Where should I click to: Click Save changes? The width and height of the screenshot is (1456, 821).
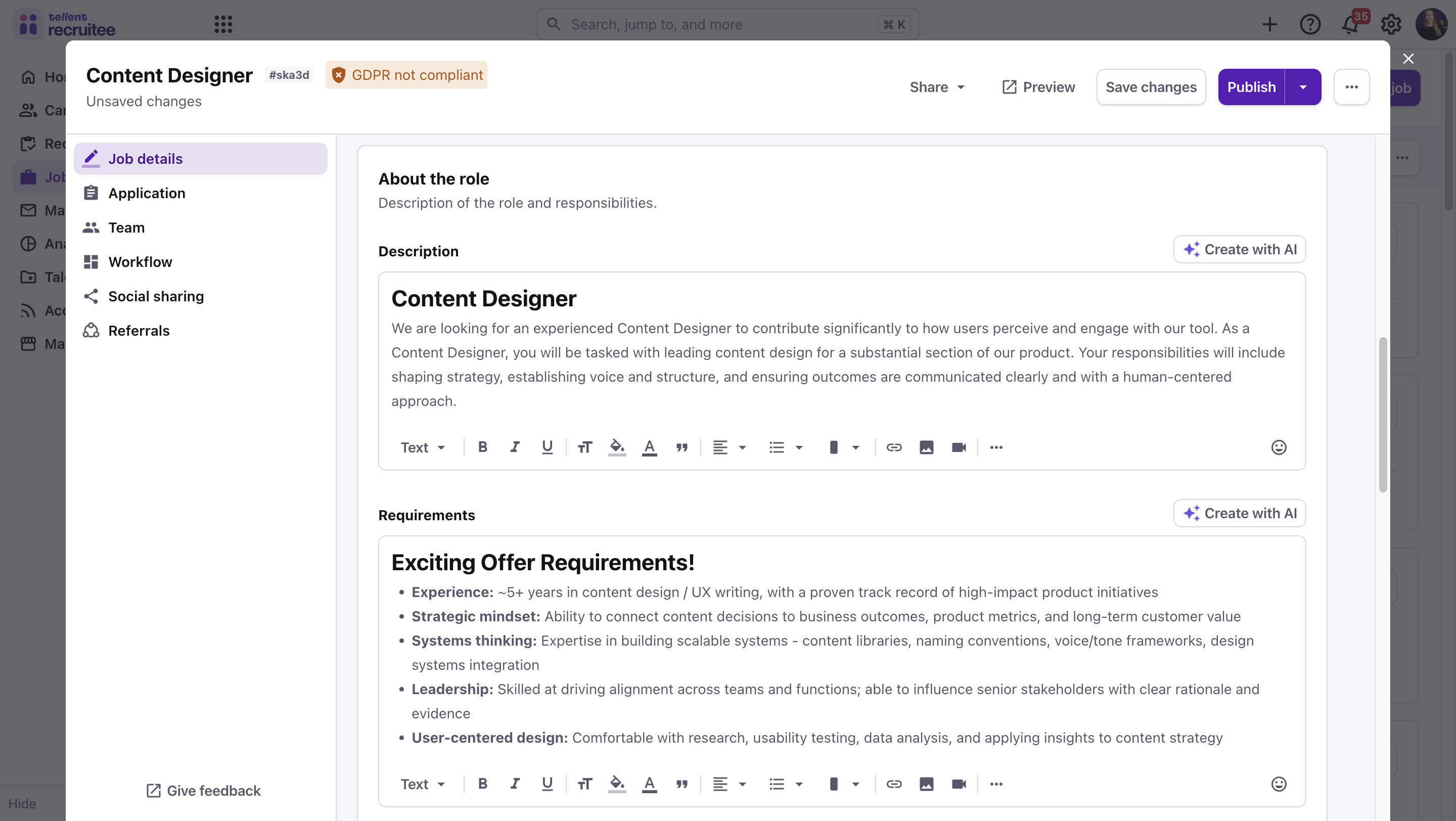[1151, 87]
